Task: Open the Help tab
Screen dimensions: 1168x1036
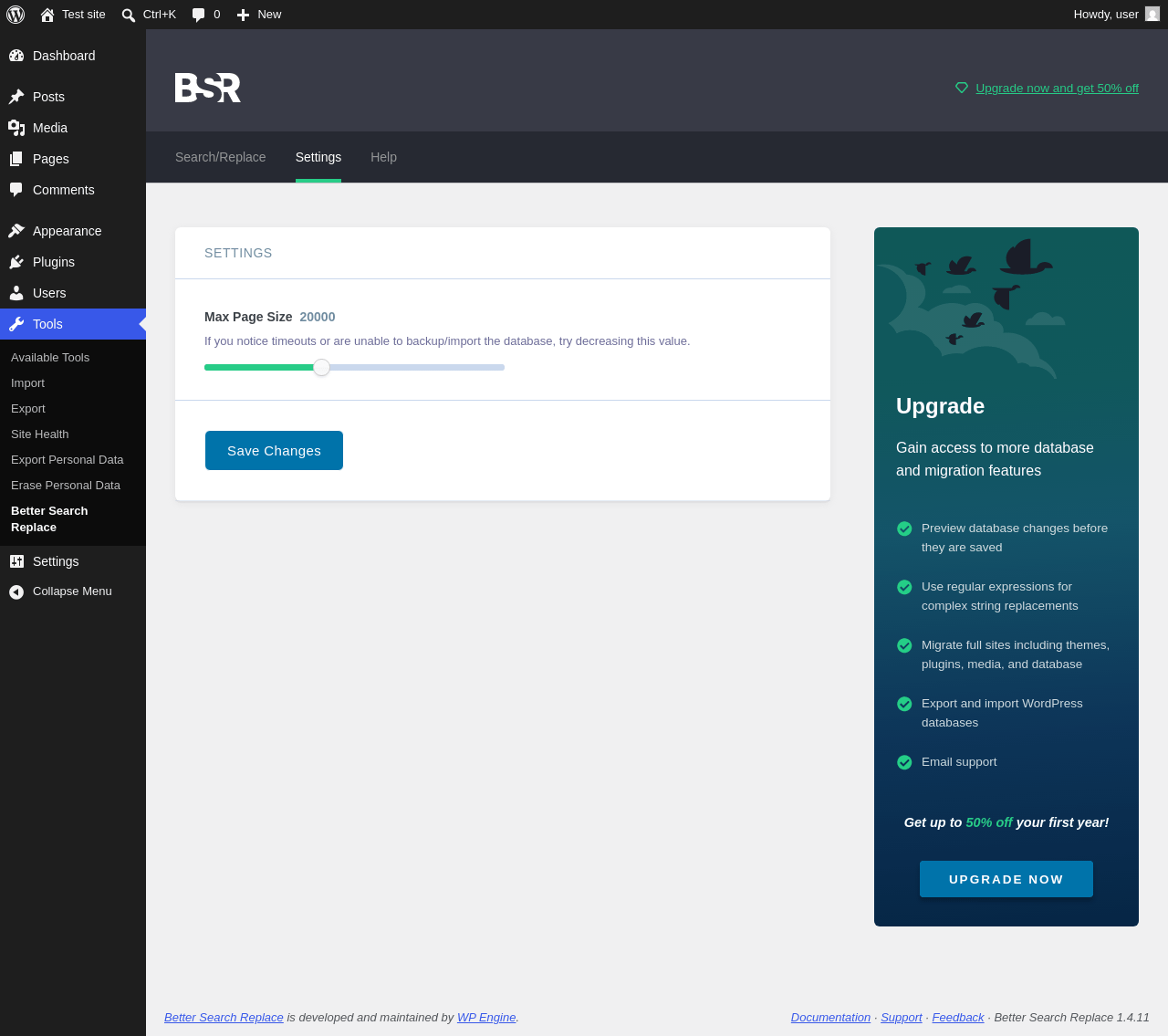Action: [383, 157]
